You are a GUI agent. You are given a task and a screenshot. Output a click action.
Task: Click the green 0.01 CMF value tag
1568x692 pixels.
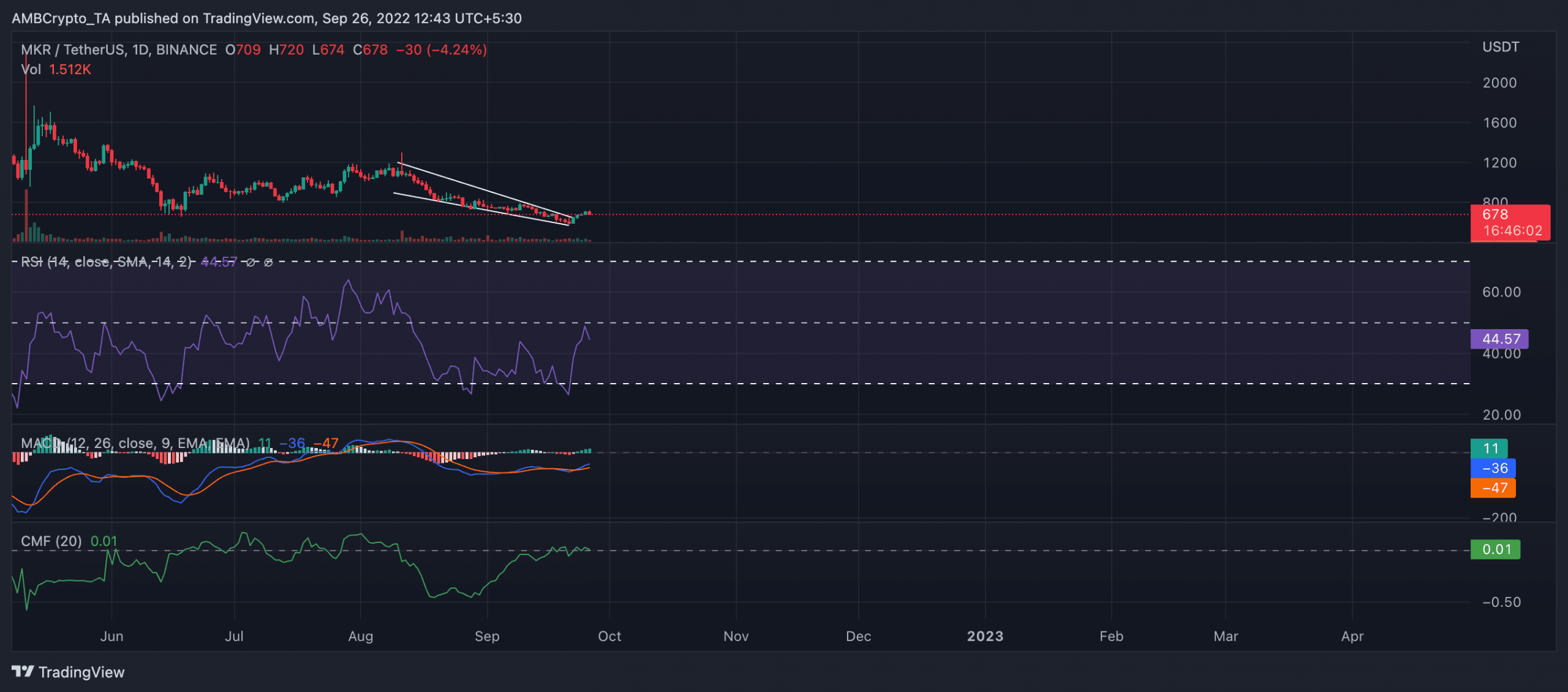1495,549
